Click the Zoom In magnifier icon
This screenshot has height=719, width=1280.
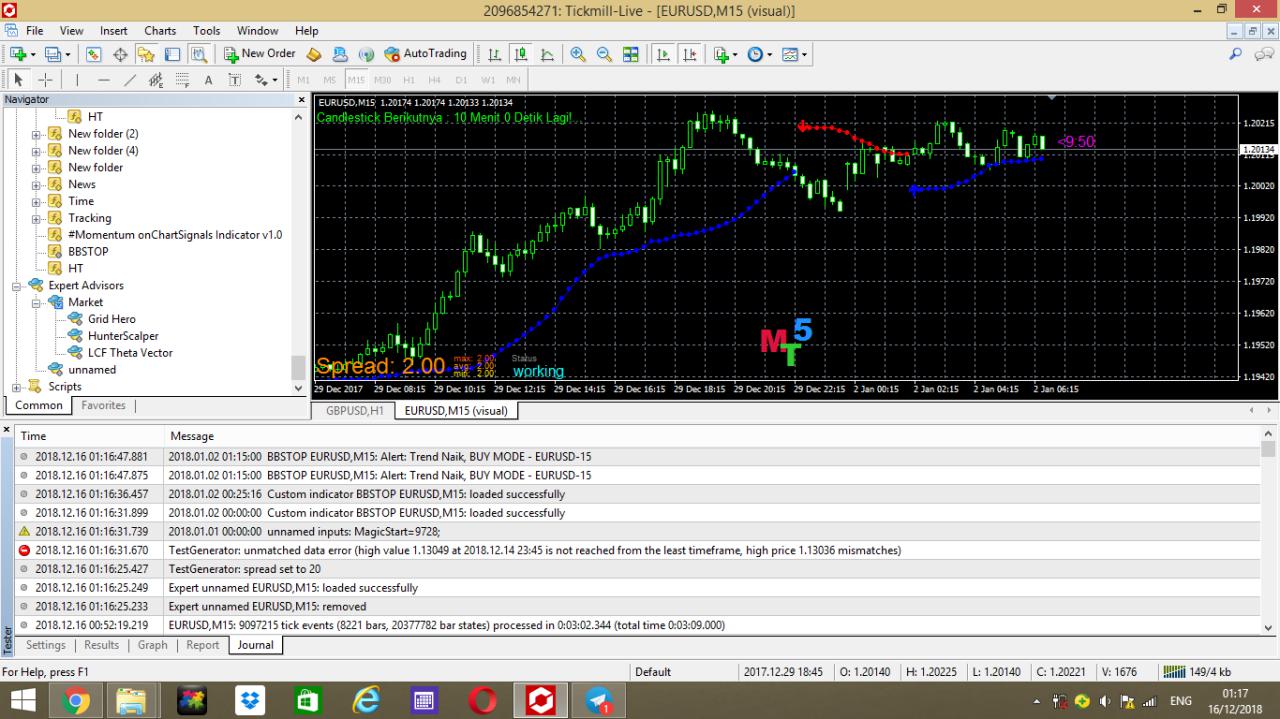(578, 54)
